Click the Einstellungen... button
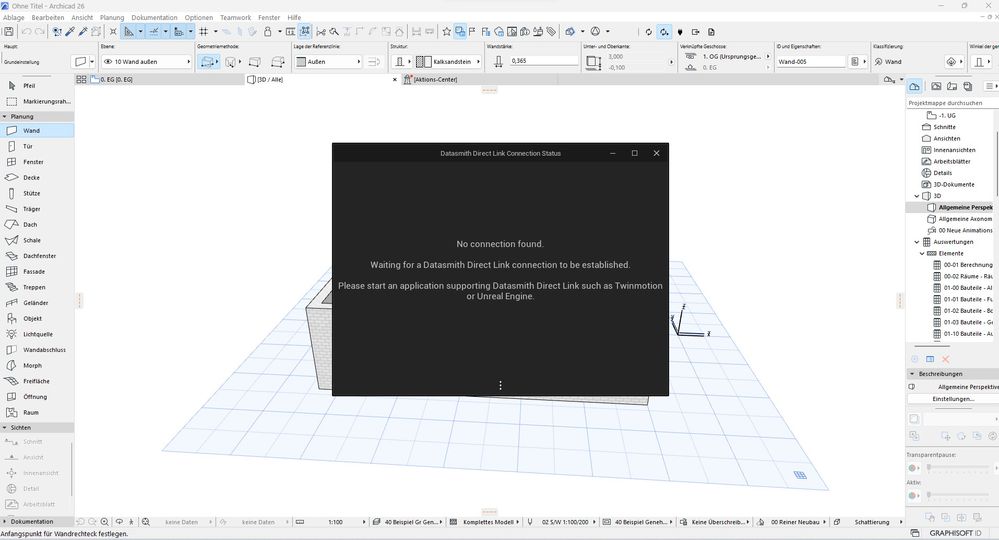The image size is (999, 540). coord(953,399)
